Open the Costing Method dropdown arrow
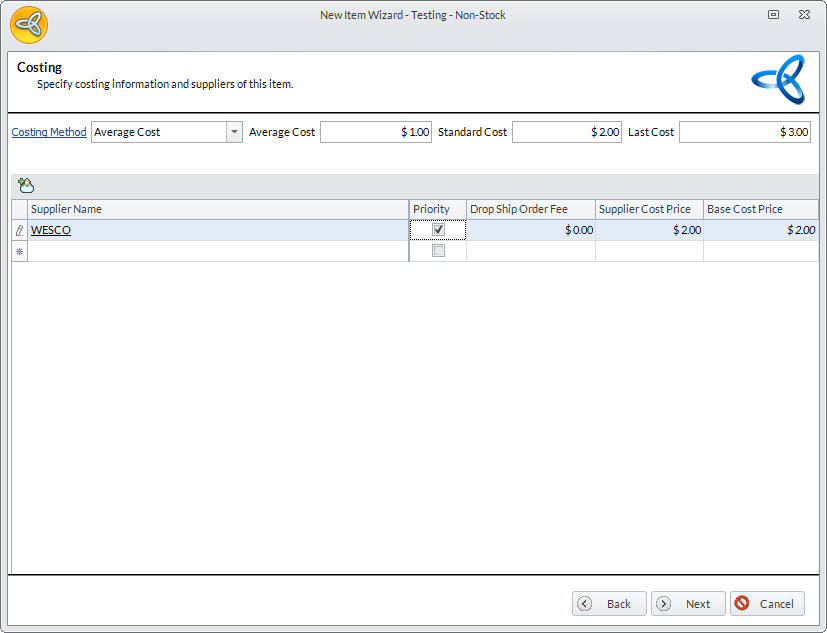Viewport: 827px width, 633px height. point(234,132)
